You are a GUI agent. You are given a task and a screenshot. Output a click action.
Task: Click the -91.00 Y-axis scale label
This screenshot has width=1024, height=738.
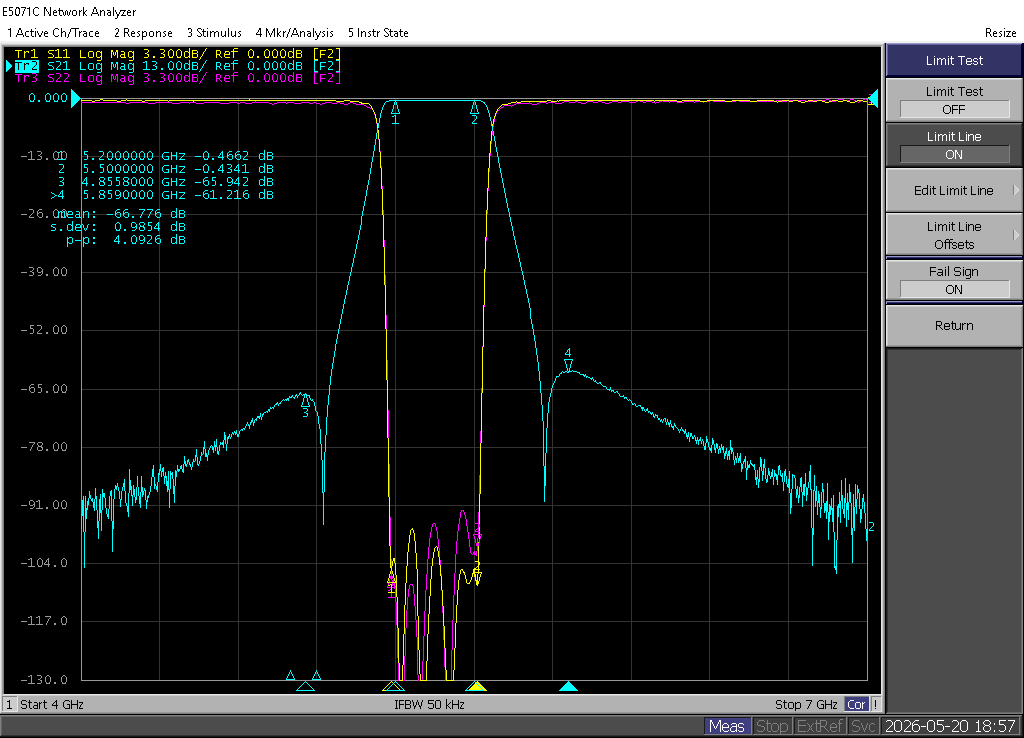coord(44,505)
